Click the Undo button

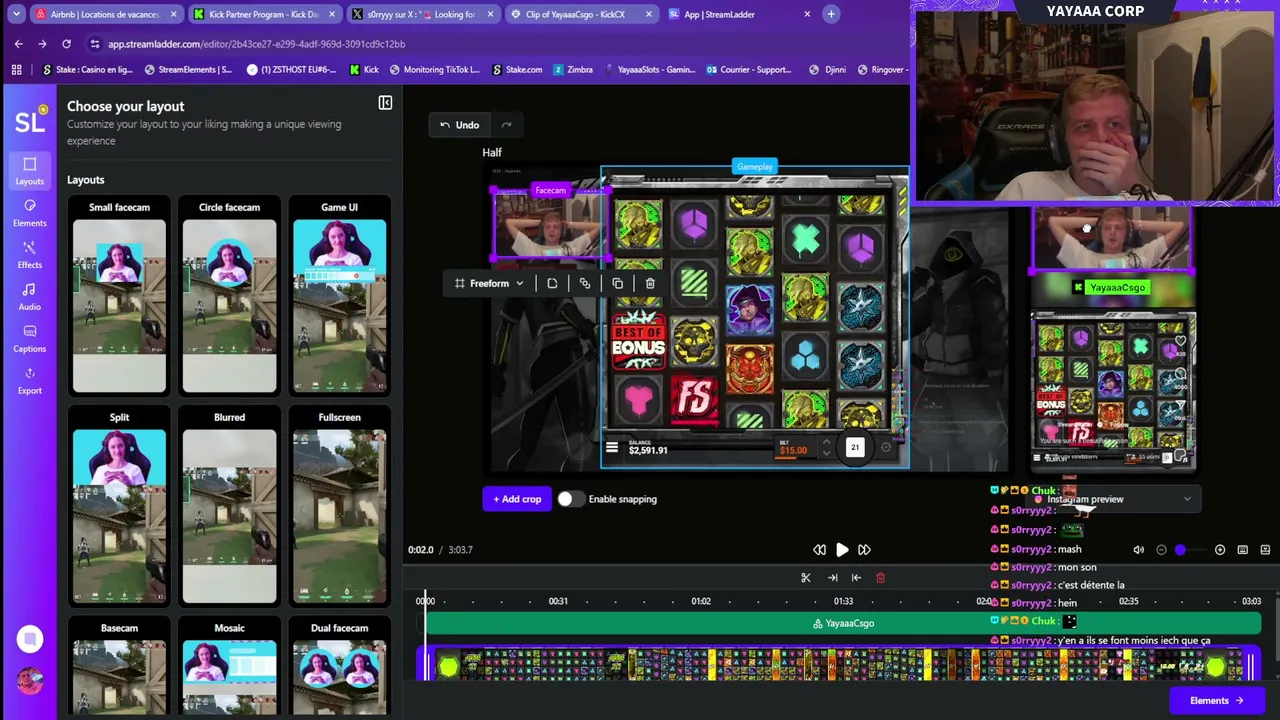tap(460, 125)
